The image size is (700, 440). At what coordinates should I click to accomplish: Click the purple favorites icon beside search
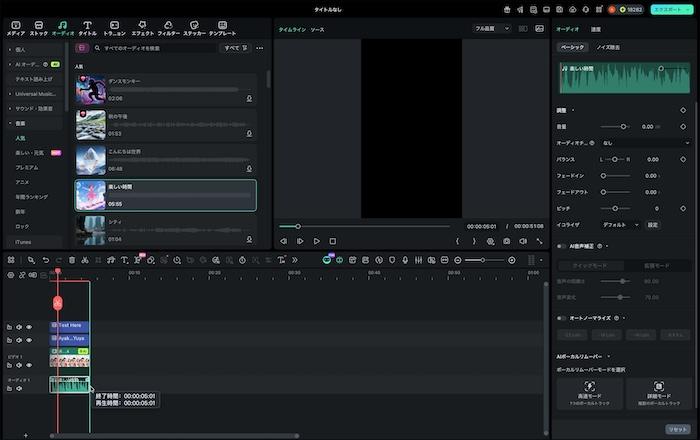point(82,48)
